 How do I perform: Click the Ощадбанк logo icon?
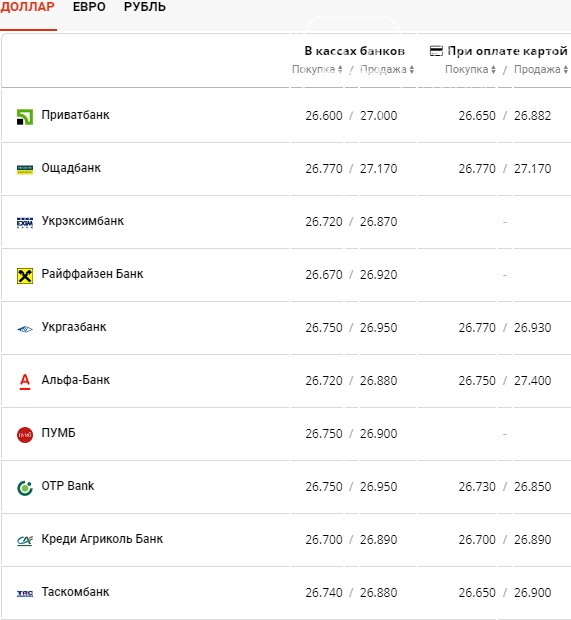25,170
